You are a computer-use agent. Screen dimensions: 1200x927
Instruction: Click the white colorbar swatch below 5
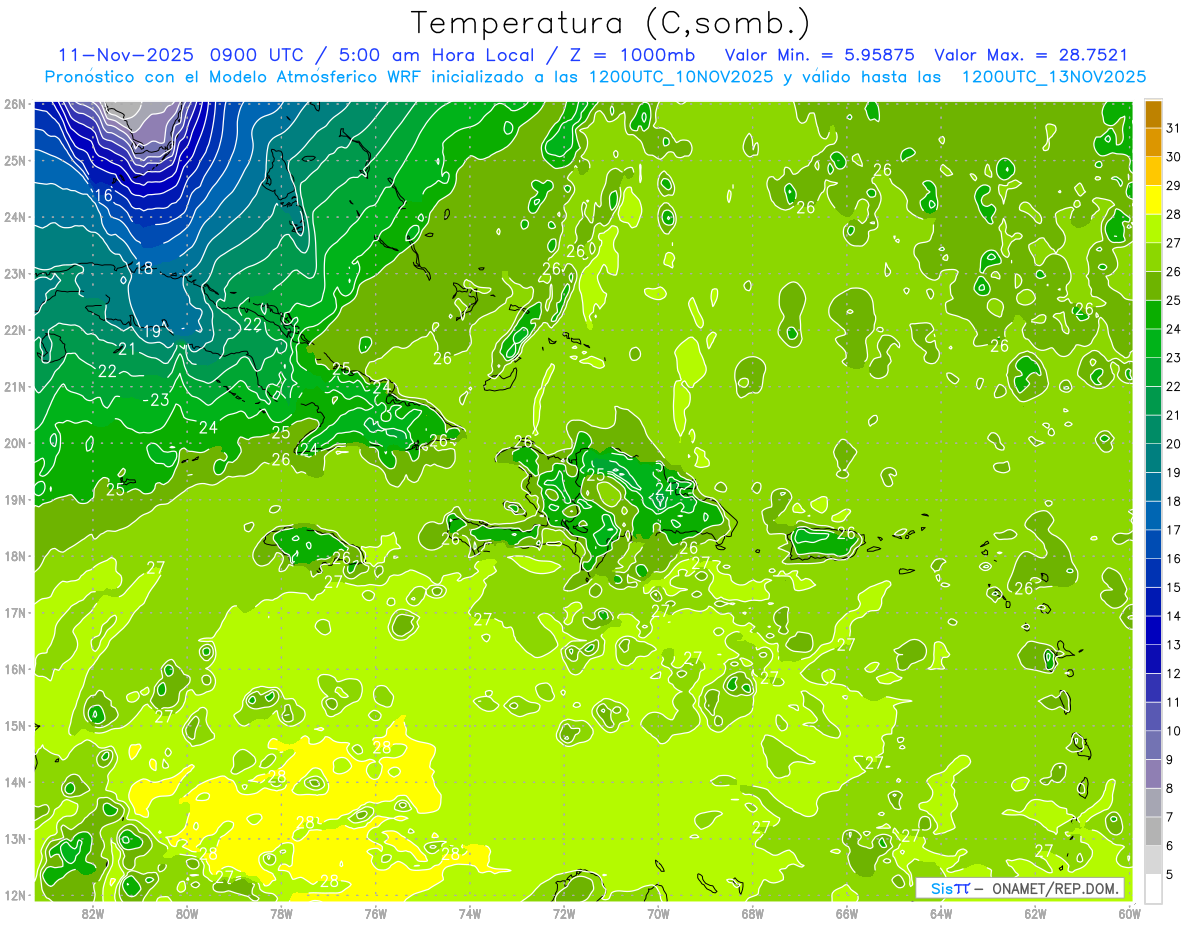tap(1154, 889)
